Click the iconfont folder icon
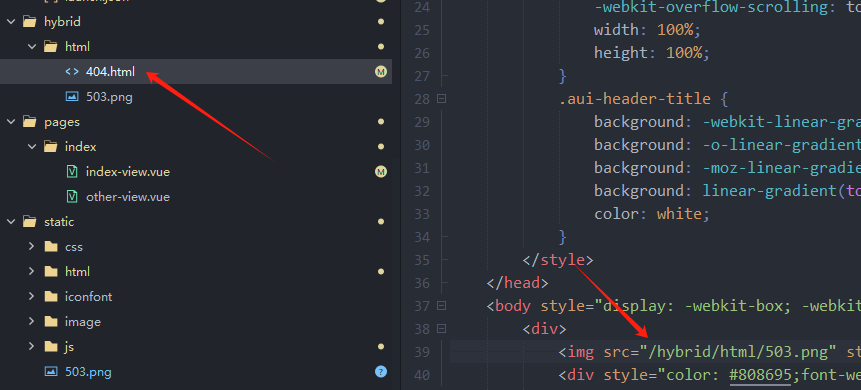 pyautogui.click(x=51, y=297)
